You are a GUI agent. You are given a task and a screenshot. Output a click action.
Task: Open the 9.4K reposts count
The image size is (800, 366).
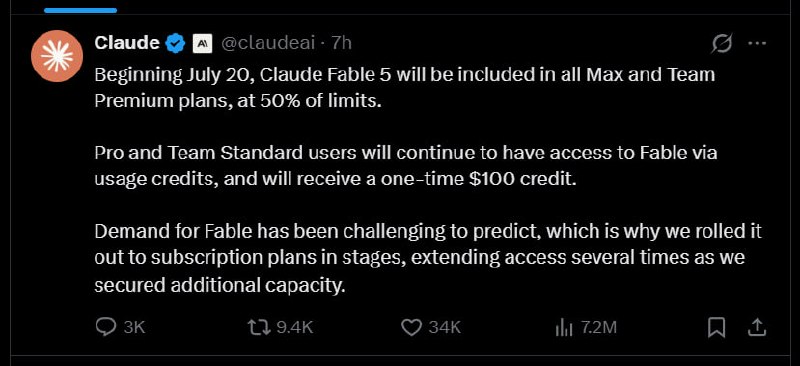(295, 328)
